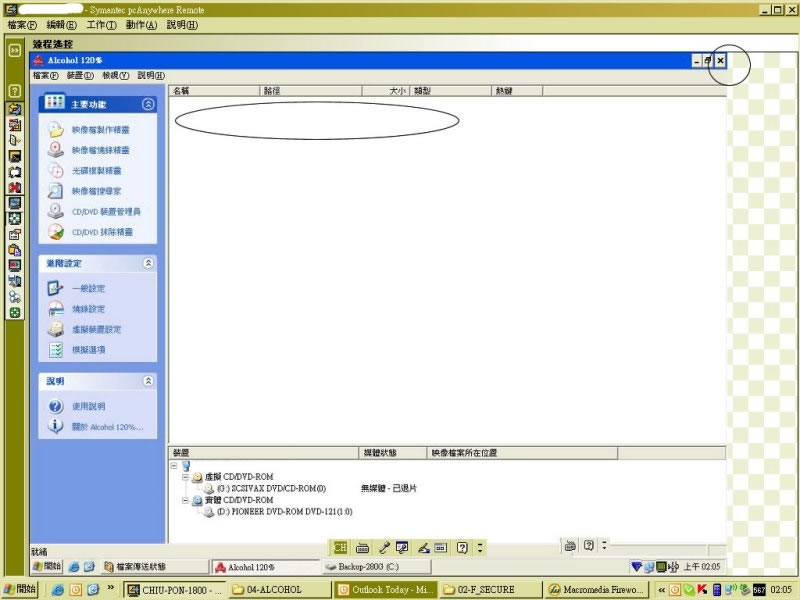Click the 熱鍵 hotkey column header
This screenshot has width=800, height=600.
tap(517, 91)
